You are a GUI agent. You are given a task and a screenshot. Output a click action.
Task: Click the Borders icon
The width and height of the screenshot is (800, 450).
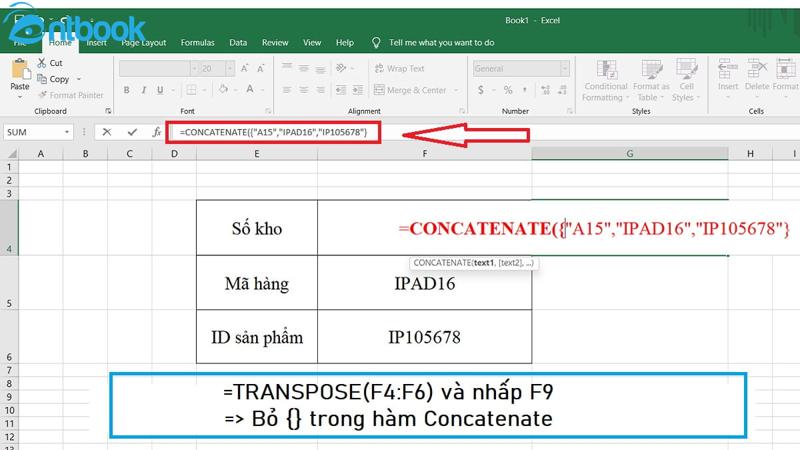click(191, 90)
